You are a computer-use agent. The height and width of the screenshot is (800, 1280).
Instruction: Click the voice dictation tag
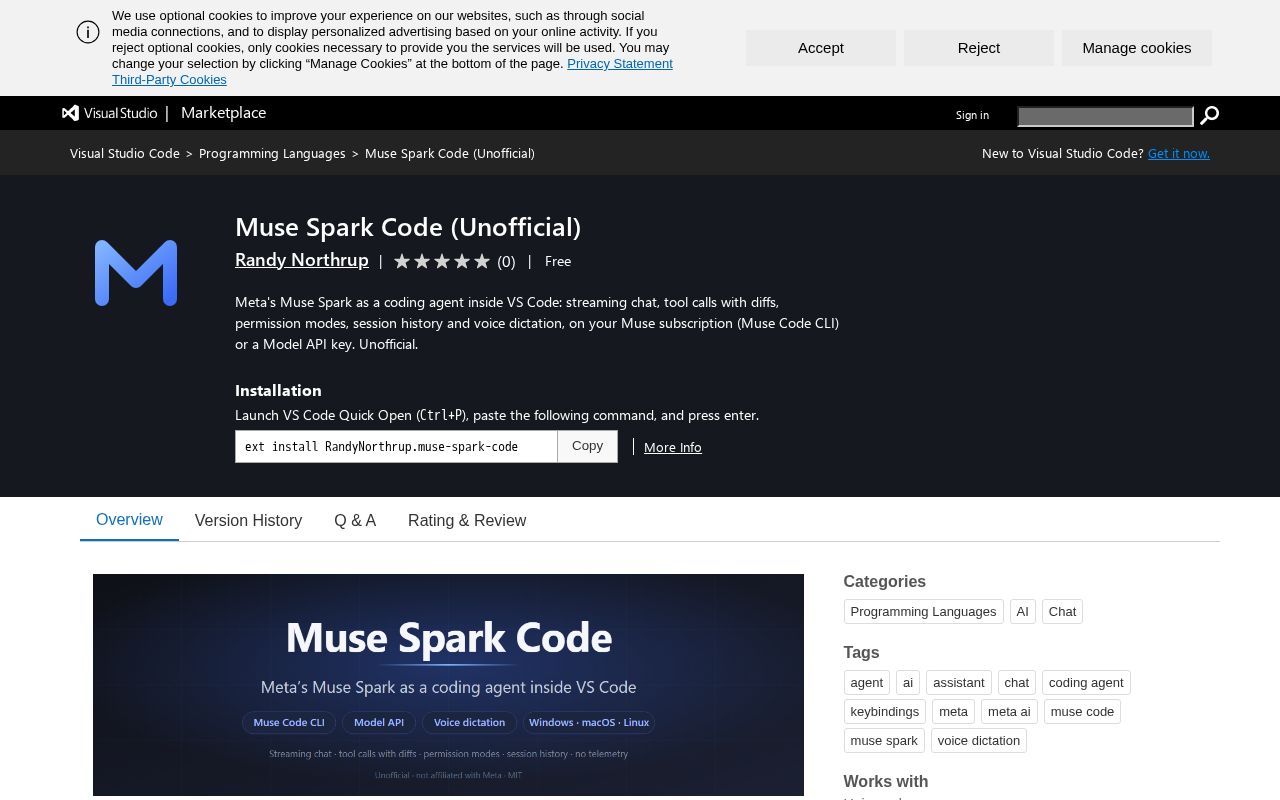coord(979,741)
